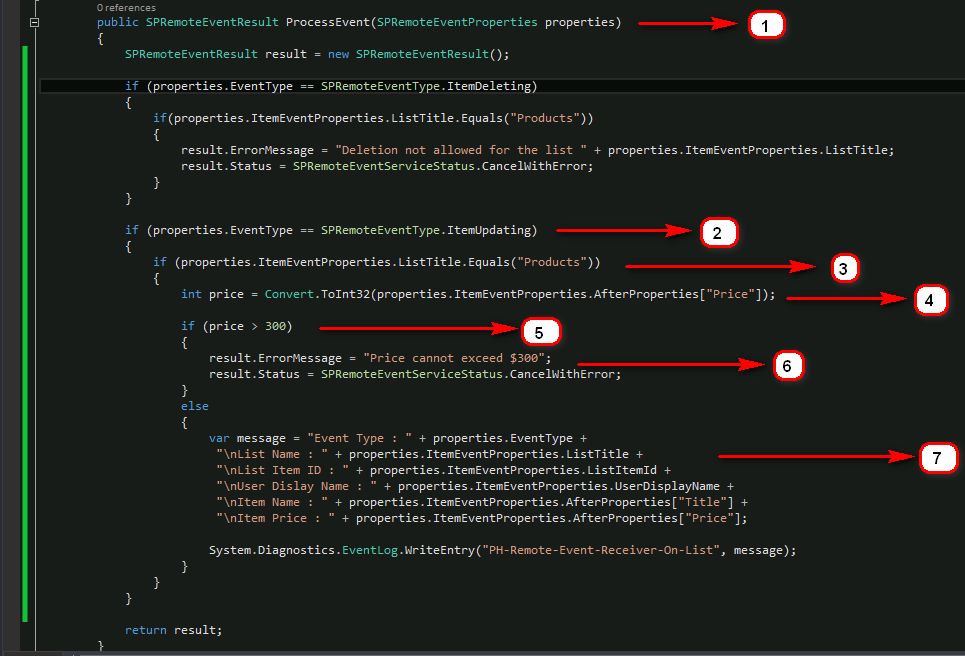The width and height of the screenshot is (965, 656).
Task: Click the "WriteEntry" method call
Action: coord(440,550)
